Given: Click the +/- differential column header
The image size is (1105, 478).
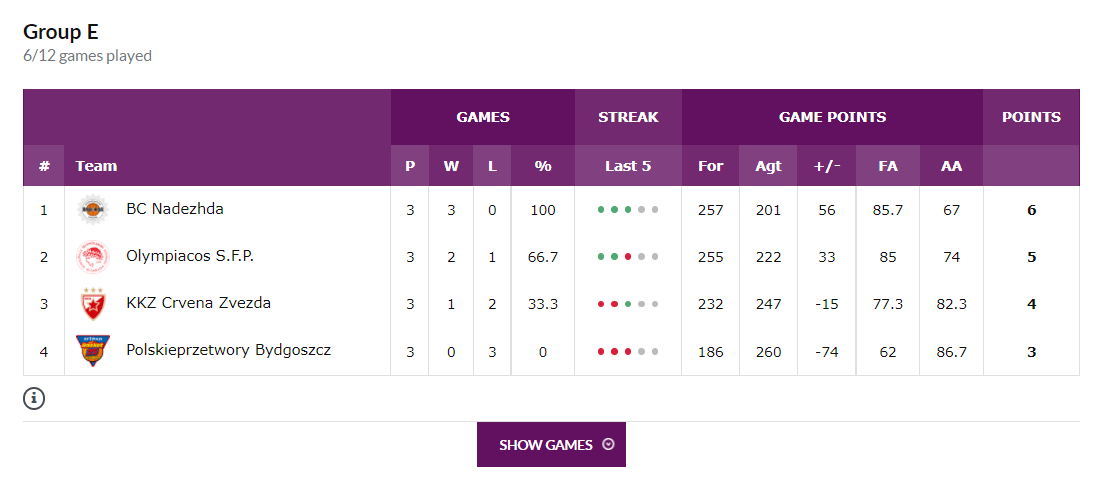Looking at the screenshot, I should tap(827, 166).
